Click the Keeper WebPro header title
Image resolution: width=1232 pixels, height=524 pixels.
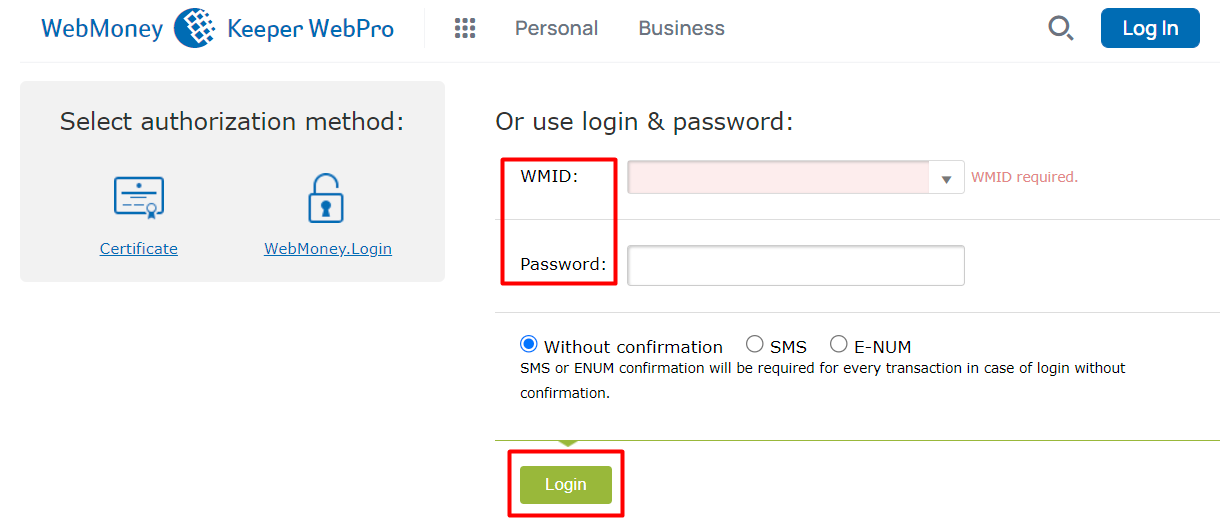pyautogui.click(x=311, y=28)
